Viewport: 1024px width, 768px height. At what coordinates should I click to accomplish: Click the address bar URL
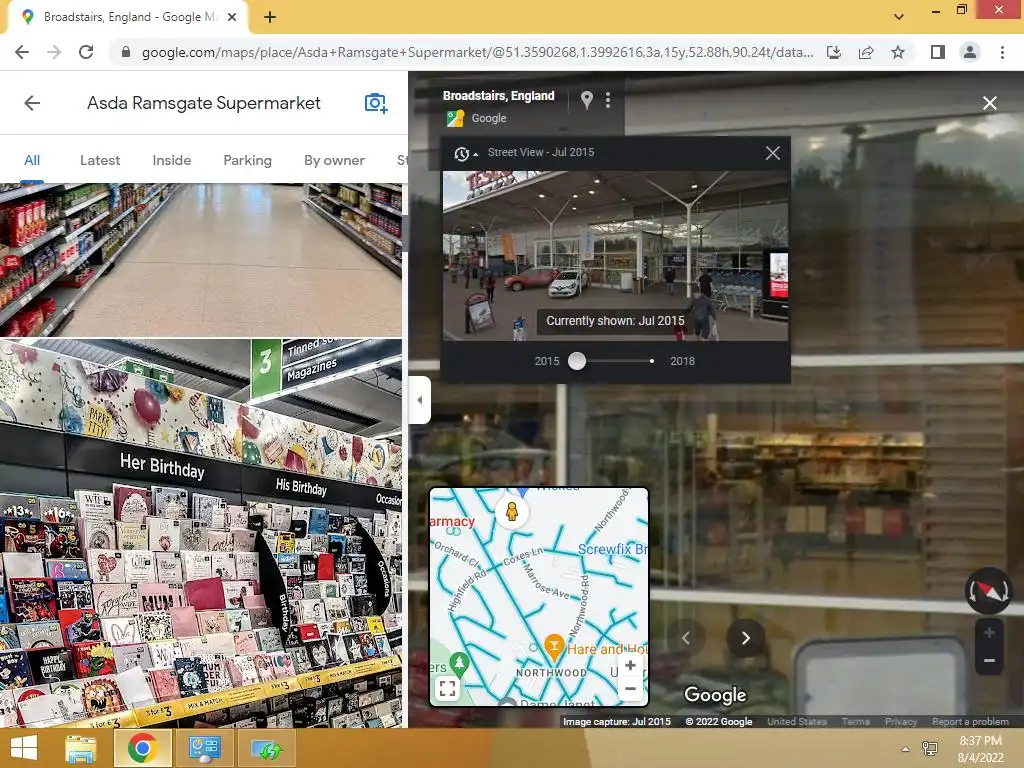pos(477,52)
